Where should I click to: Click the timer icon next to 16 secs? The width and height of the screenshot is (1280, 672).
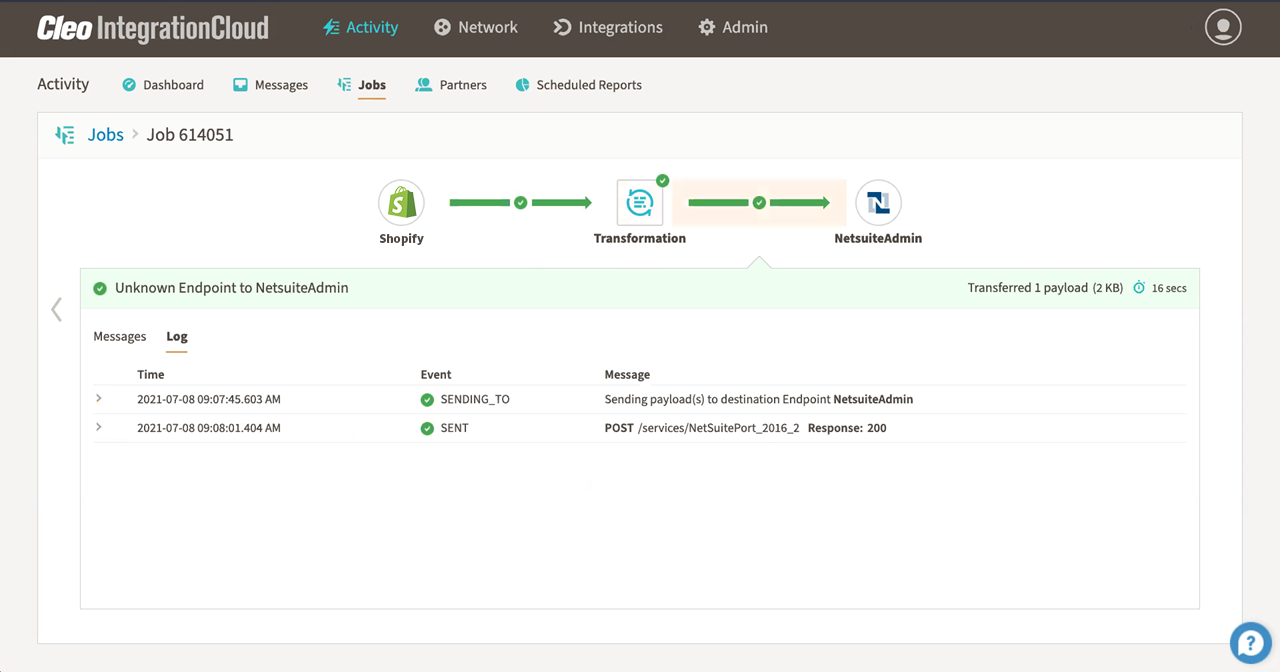pyautogui.click(x=1139, y=288)
